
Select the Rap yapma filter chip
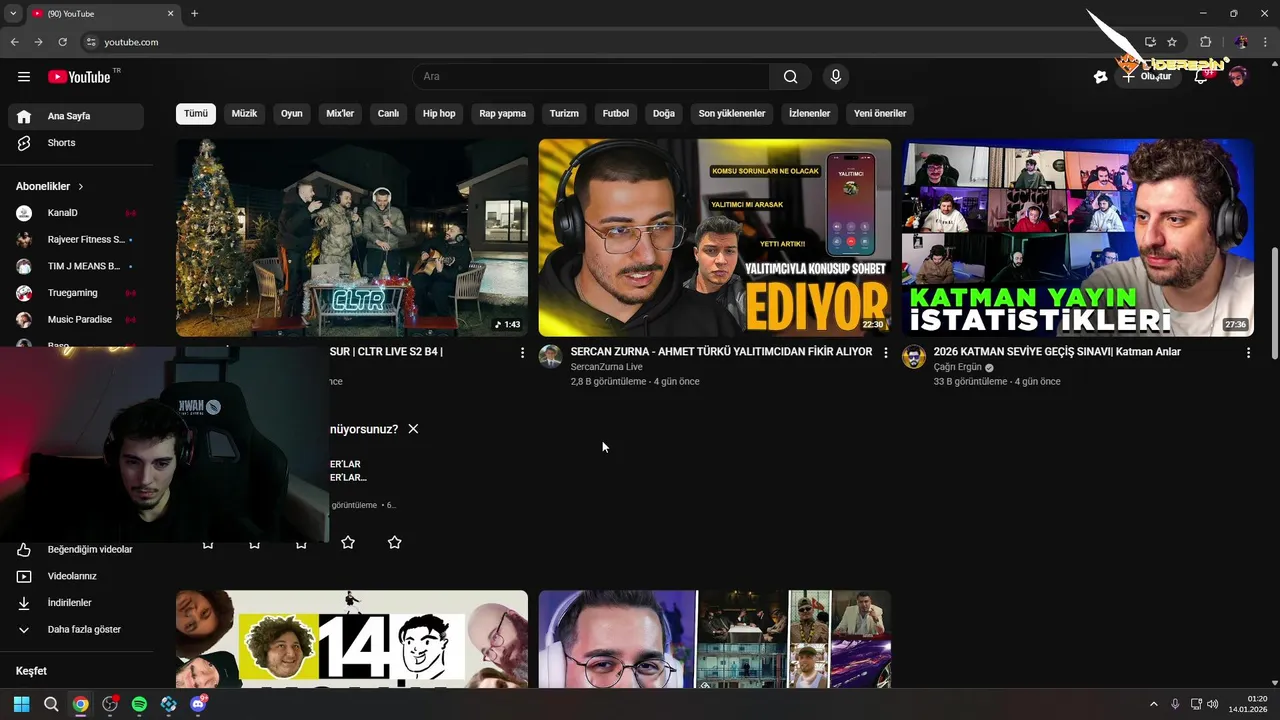[x=503, y=114]
